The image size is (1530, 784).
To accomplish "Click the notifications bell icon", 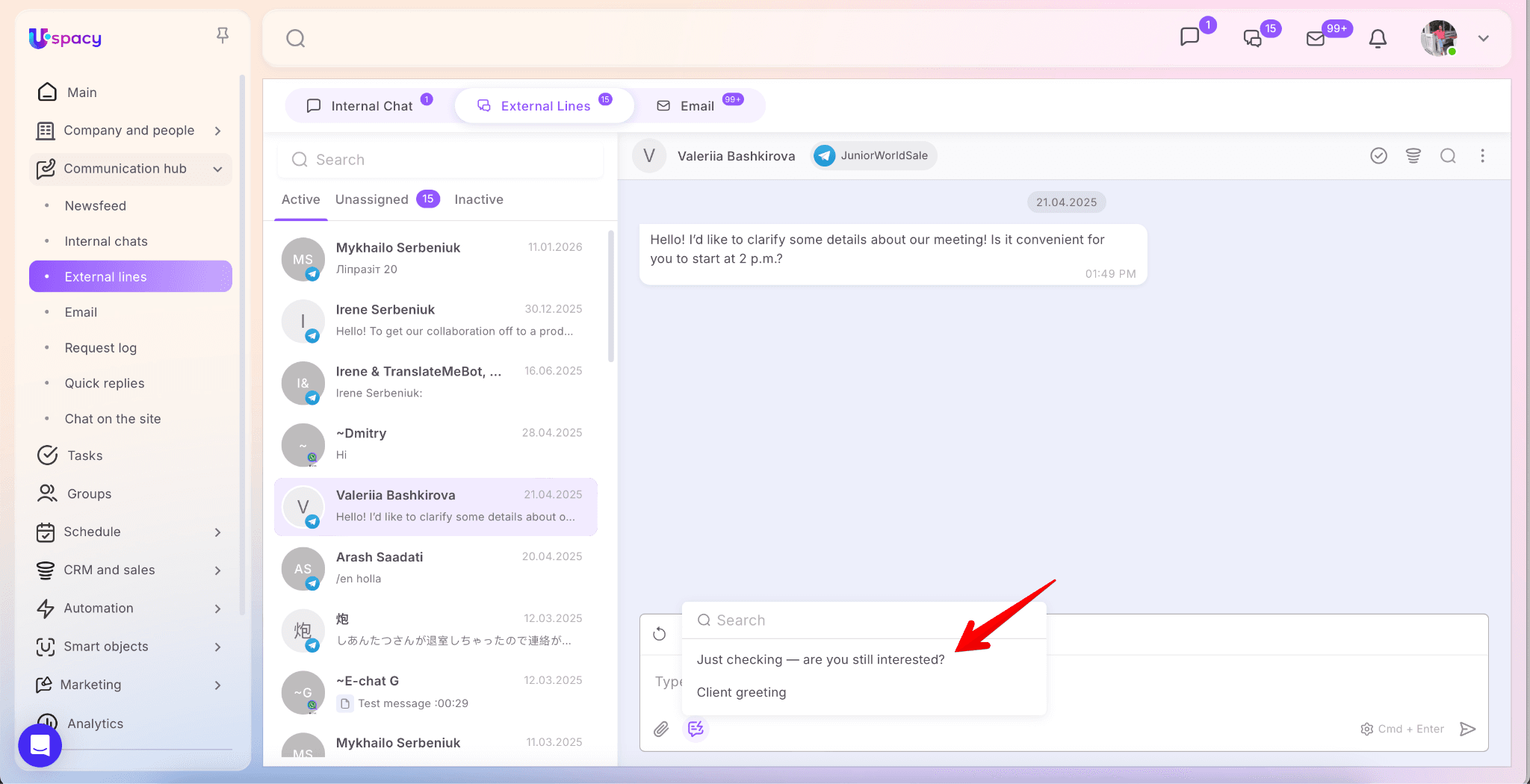I will (1378, 39).
